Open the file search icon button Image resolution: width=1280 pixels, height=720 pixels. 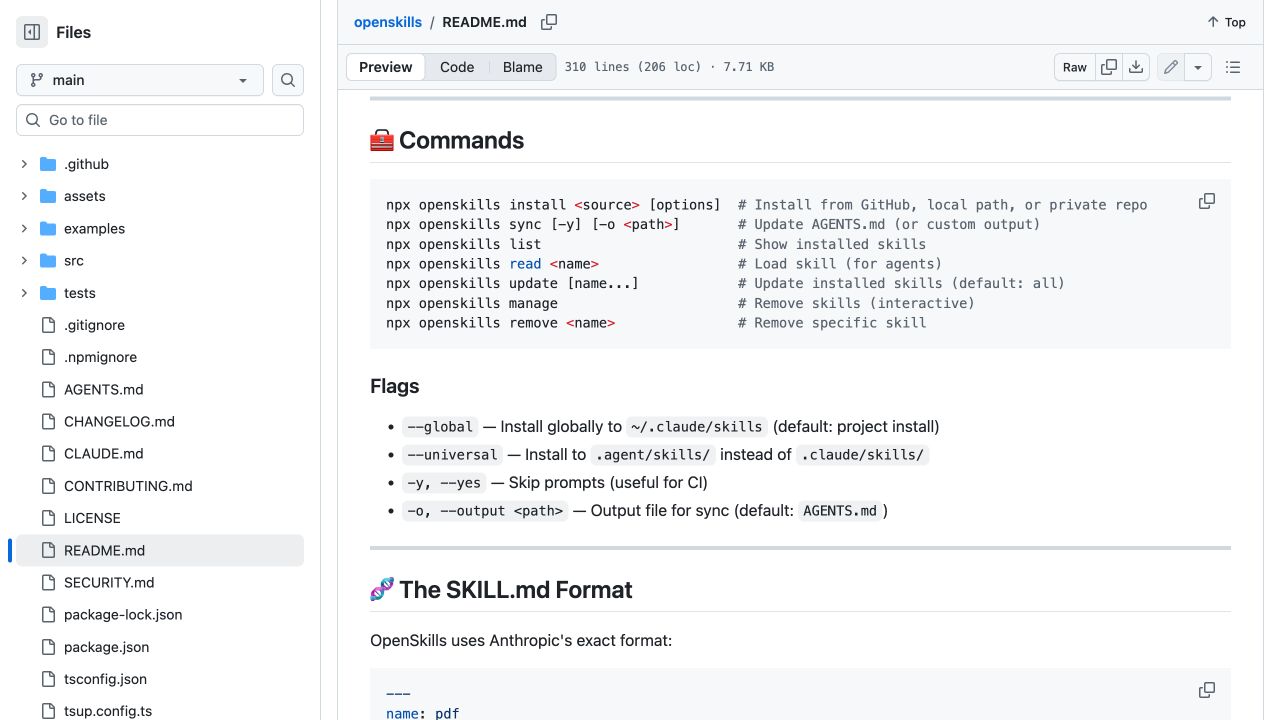pyautogui.click(x=288, y=80)
